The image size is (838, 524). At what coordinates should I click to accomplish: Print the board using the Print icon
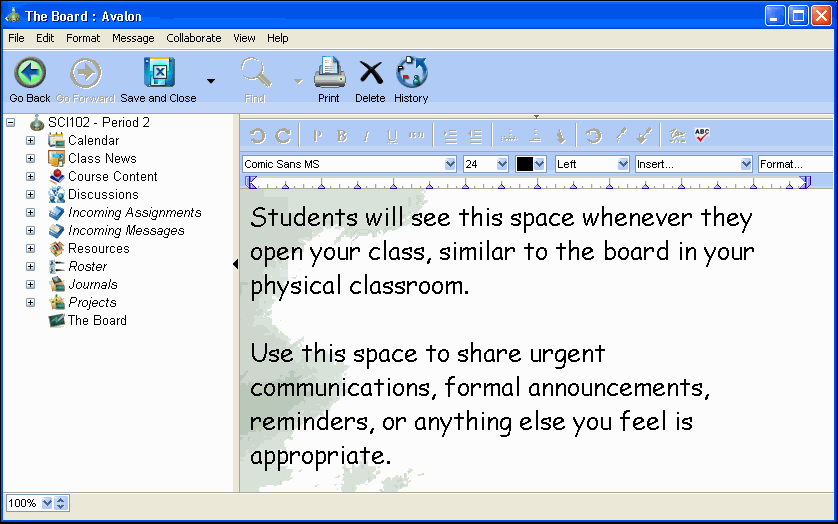(329, 73)
